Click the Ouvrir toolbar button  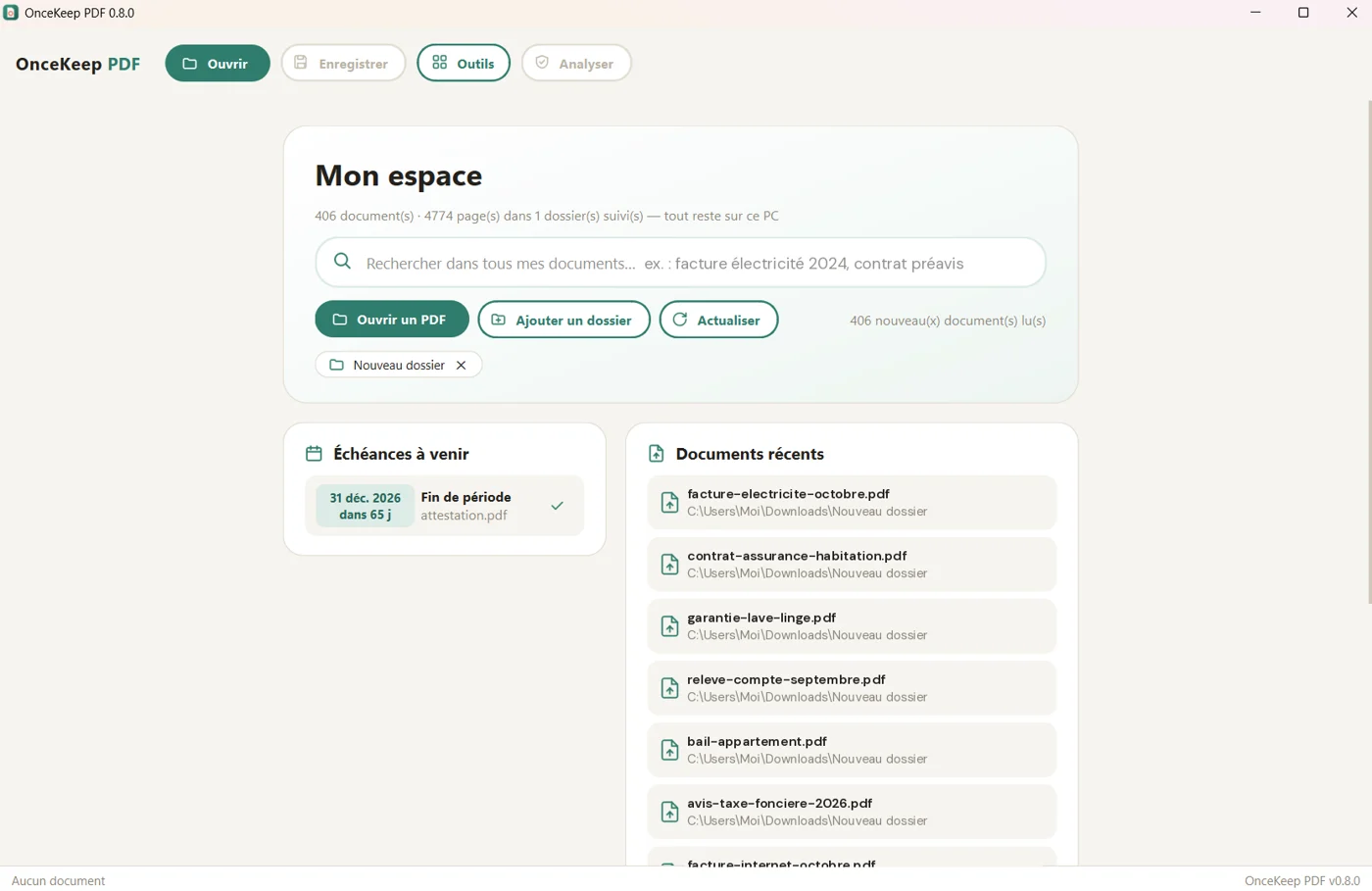click(218, 64)
